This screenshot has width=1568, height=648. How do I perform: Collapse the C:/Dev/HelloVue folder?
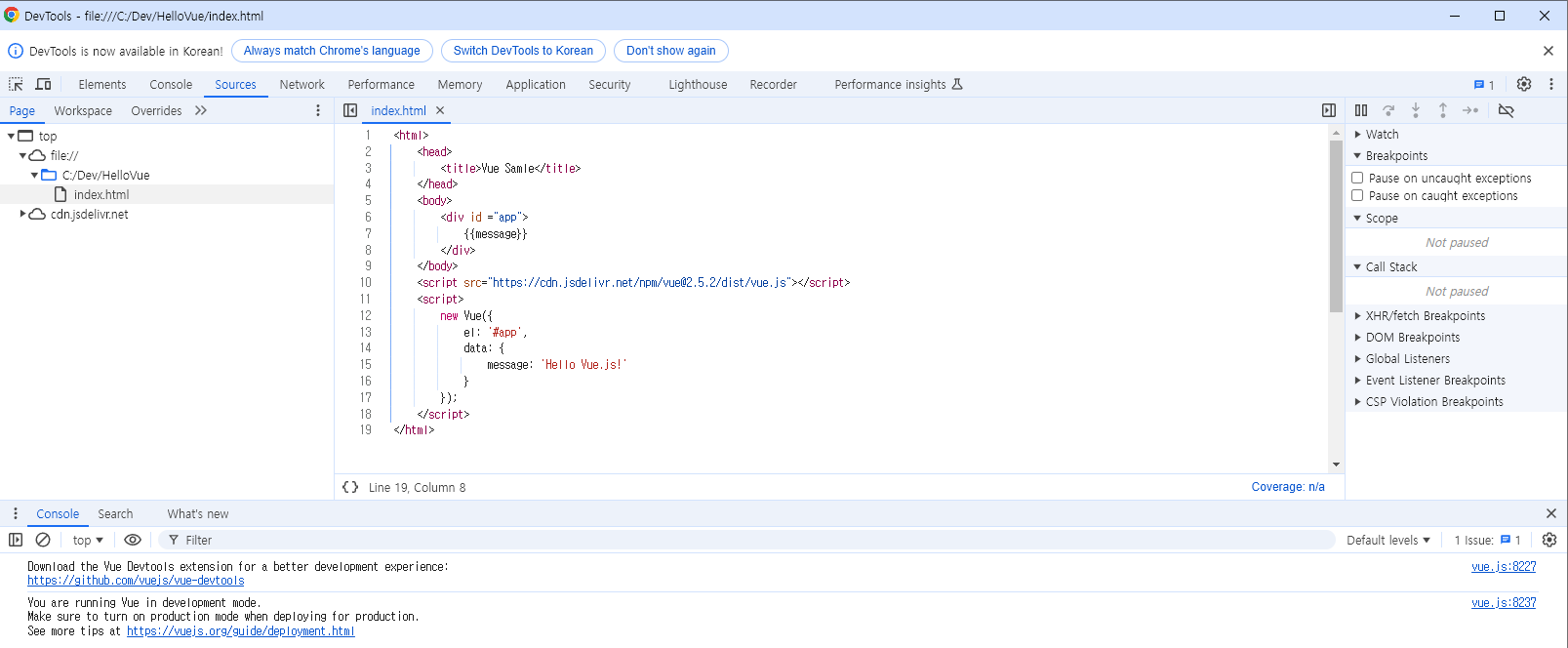[x=34, y=176]
